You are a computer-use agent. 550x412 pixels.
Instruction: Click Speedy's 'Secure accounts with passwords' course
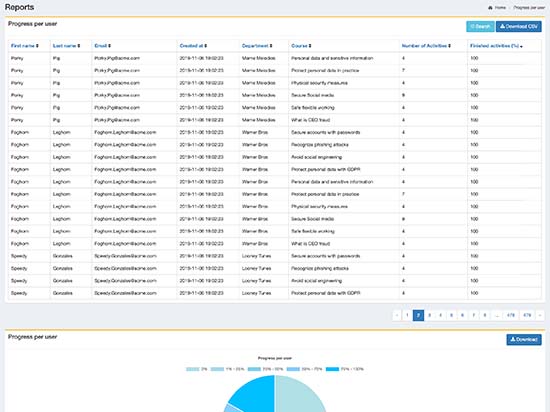(326, 256)
